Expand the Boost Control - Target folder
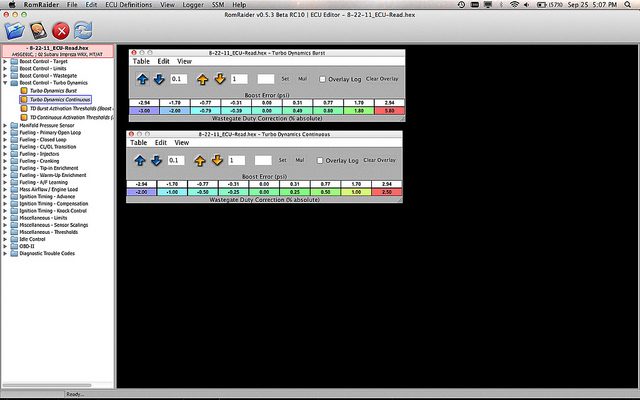 click(4, 61)
